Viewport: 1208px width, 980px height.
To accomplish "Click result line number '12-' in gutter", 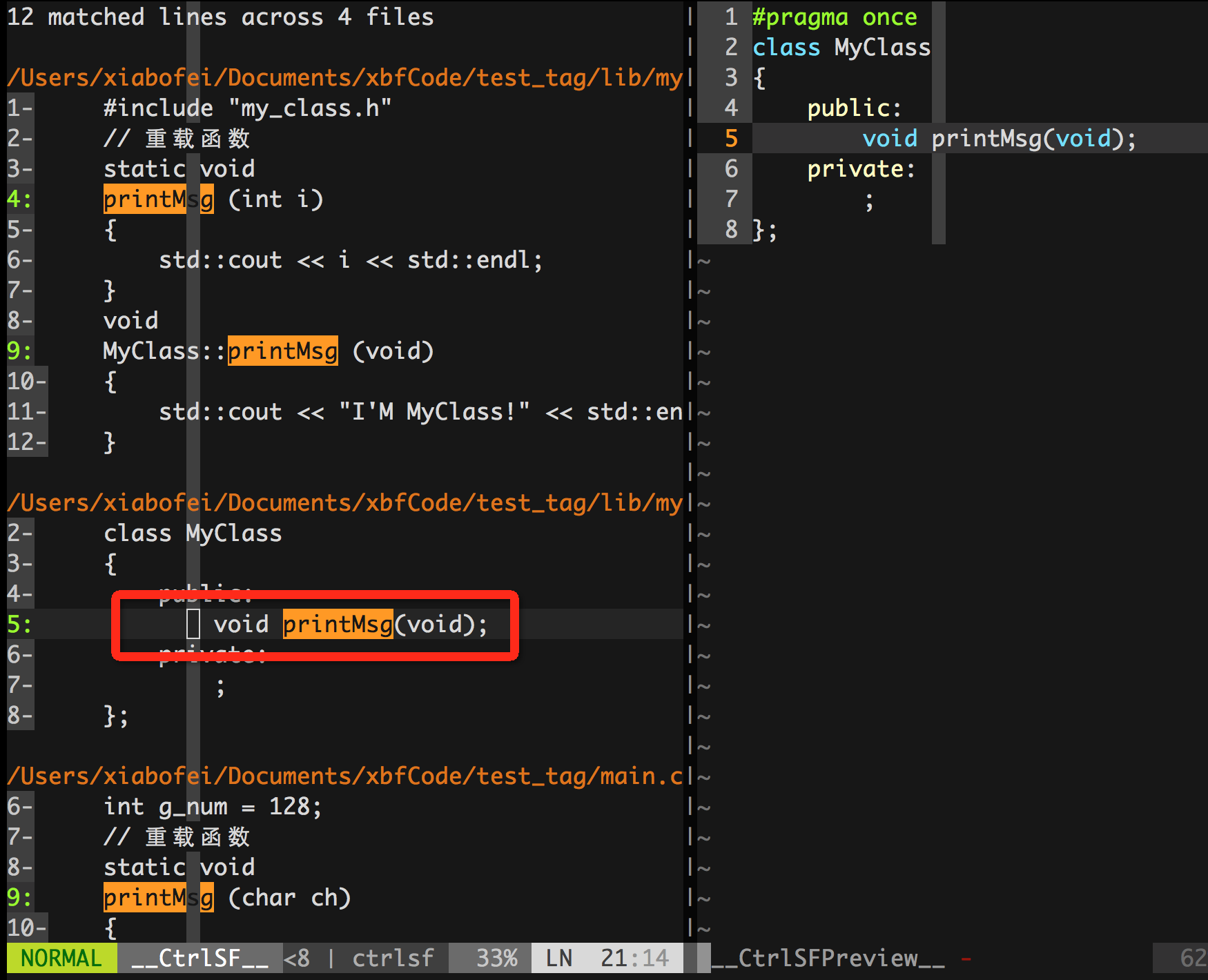I will coord(27,442).
